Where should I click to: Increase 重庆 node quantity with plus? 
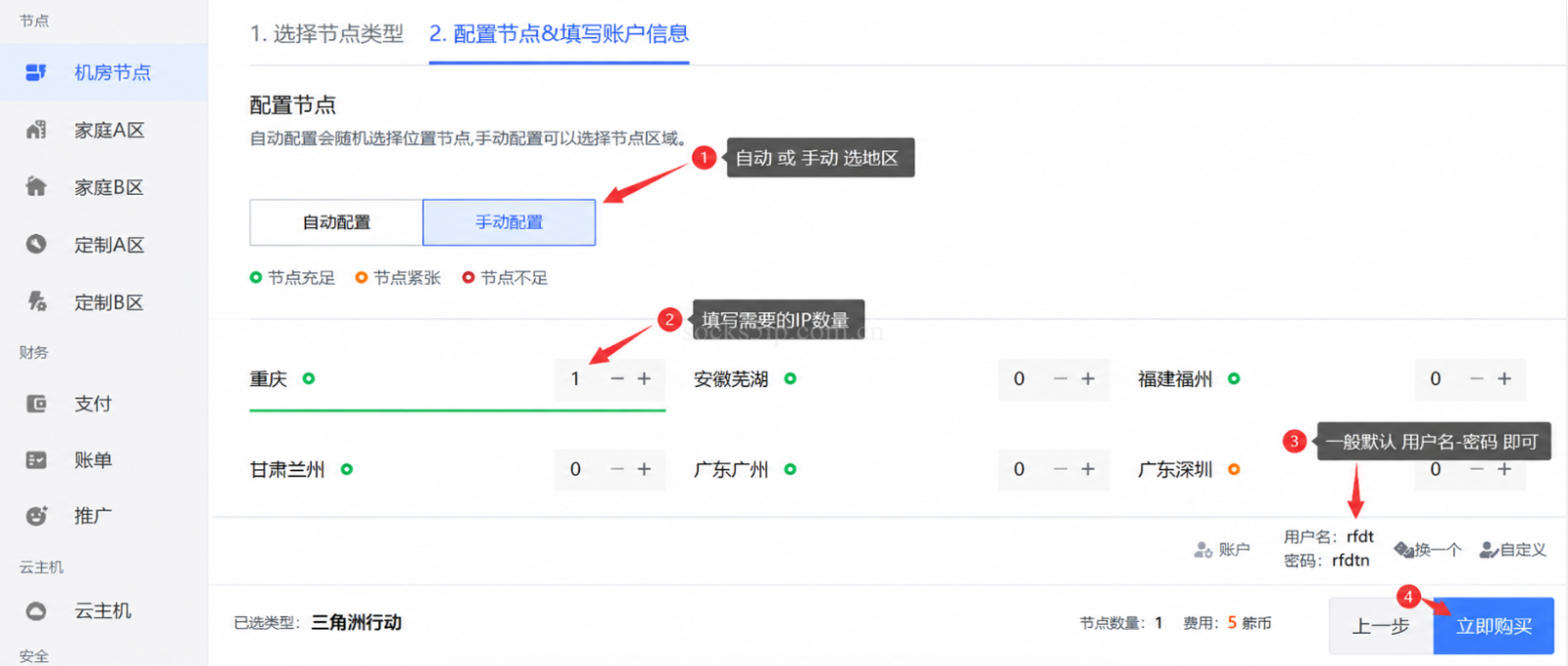644,379
